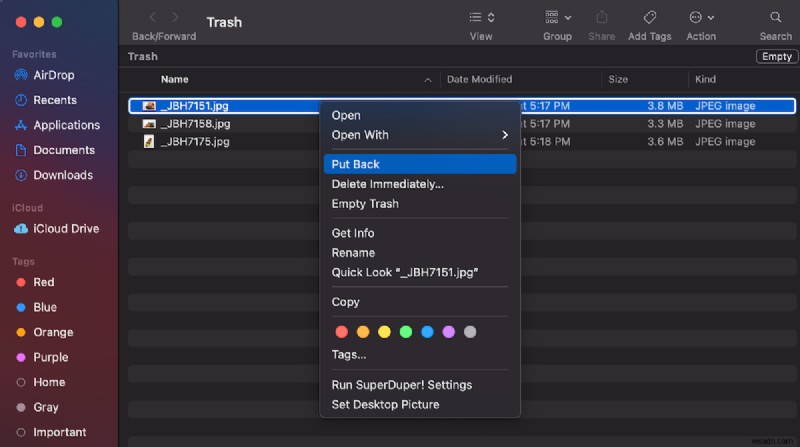The image size is (800, 447).
Task: Click the Share toolbar icon
Action: point(602,17)
